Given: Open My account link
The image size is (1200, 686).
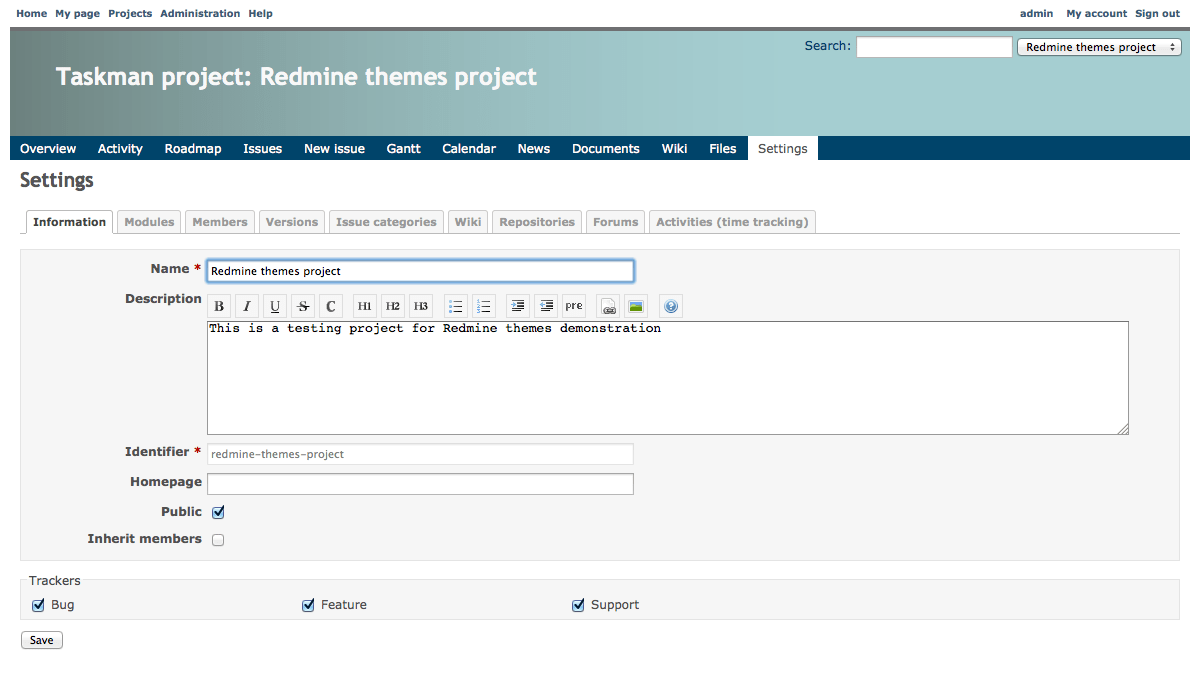Looking at the screenshot, I should point(1096,14).
